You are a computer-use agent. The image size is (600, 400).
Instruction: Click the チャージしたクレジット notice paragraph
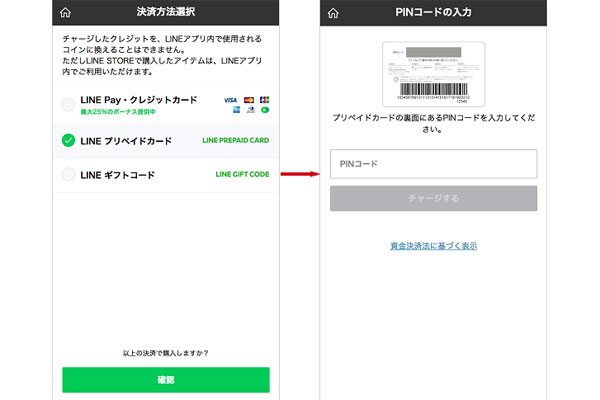point(162,55)
